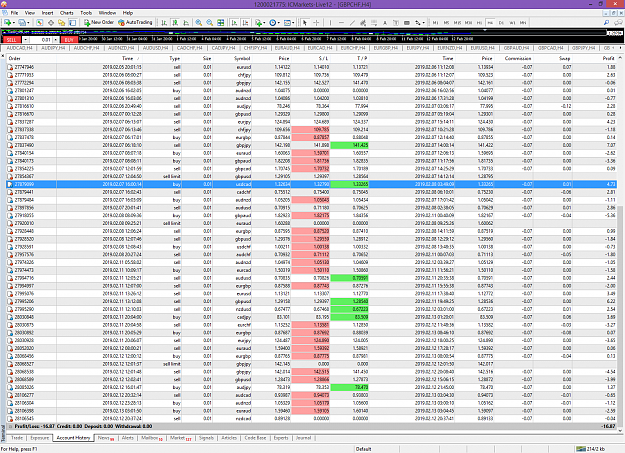Click the 0.01 lot volume field
This screenshot has width=625, height=453.
pos(41,39)
